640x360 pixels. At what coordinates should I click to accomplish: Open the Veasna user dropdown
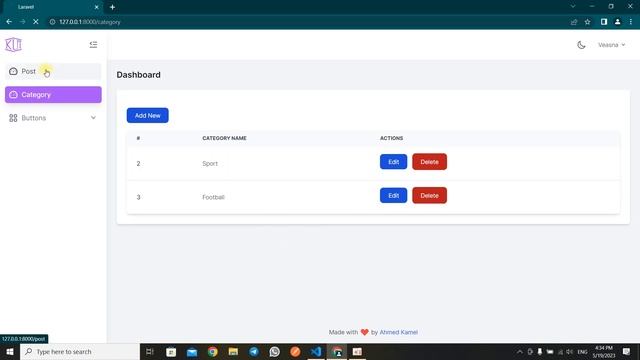click(611, 45)
